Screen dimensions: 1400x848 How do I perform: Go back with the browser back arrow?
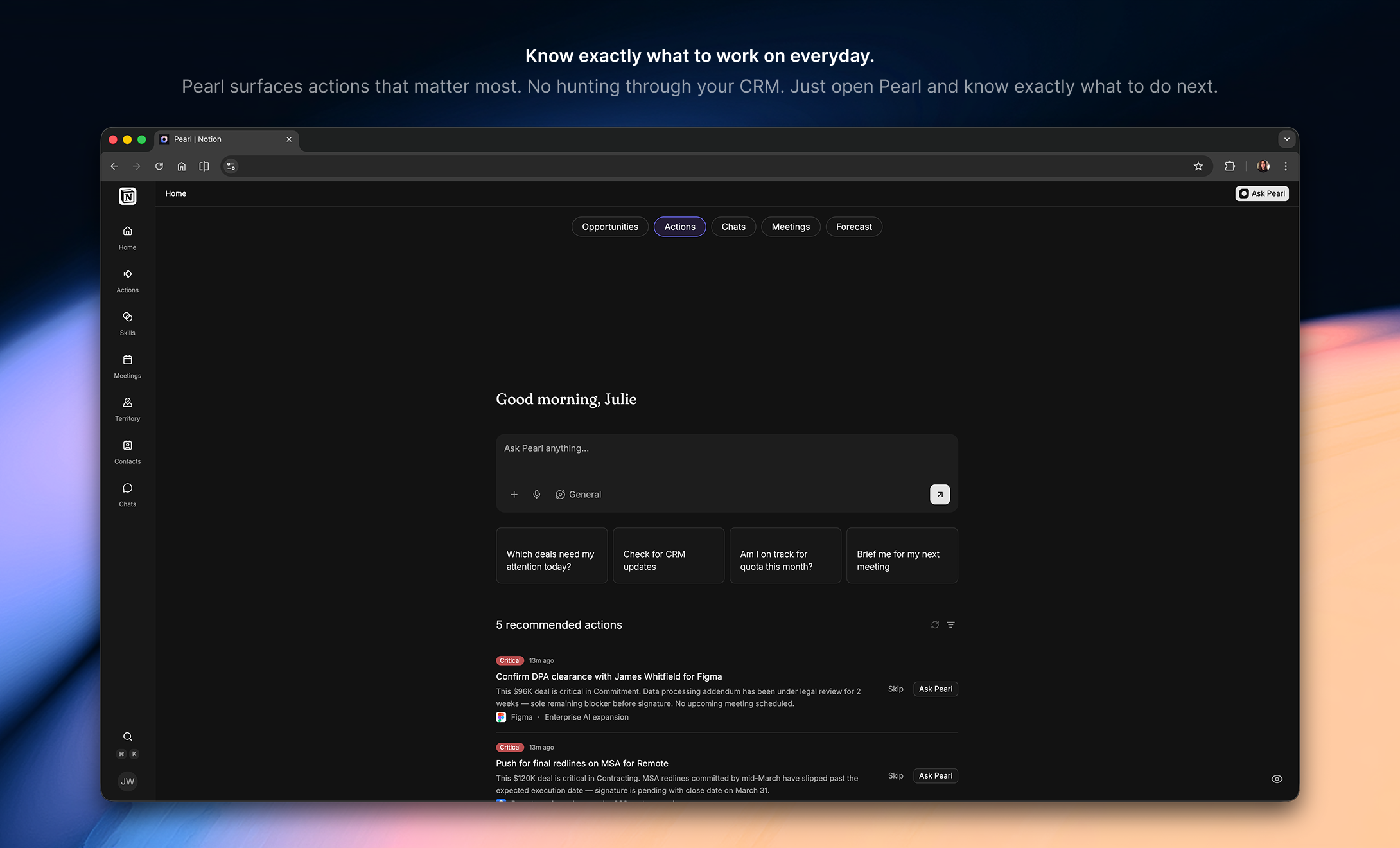[x=114, y=166]
